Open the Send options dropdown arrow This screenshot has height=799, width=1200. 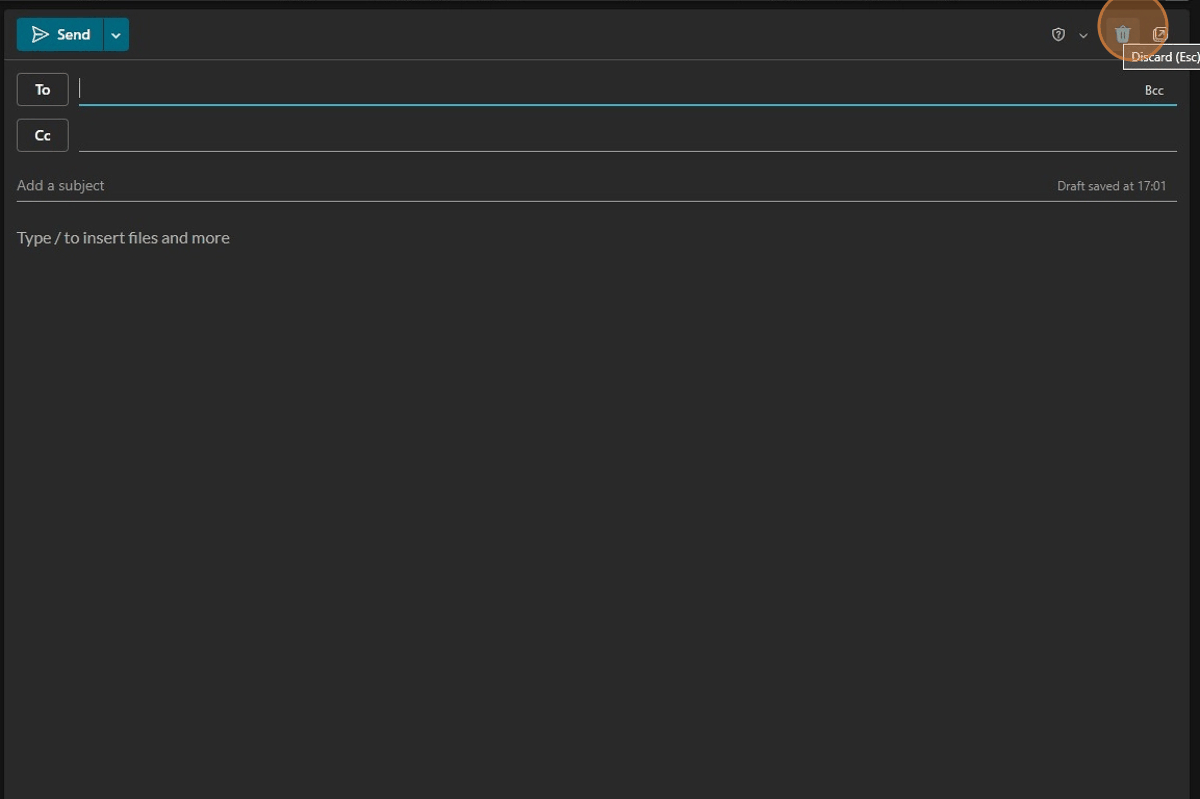116,35
